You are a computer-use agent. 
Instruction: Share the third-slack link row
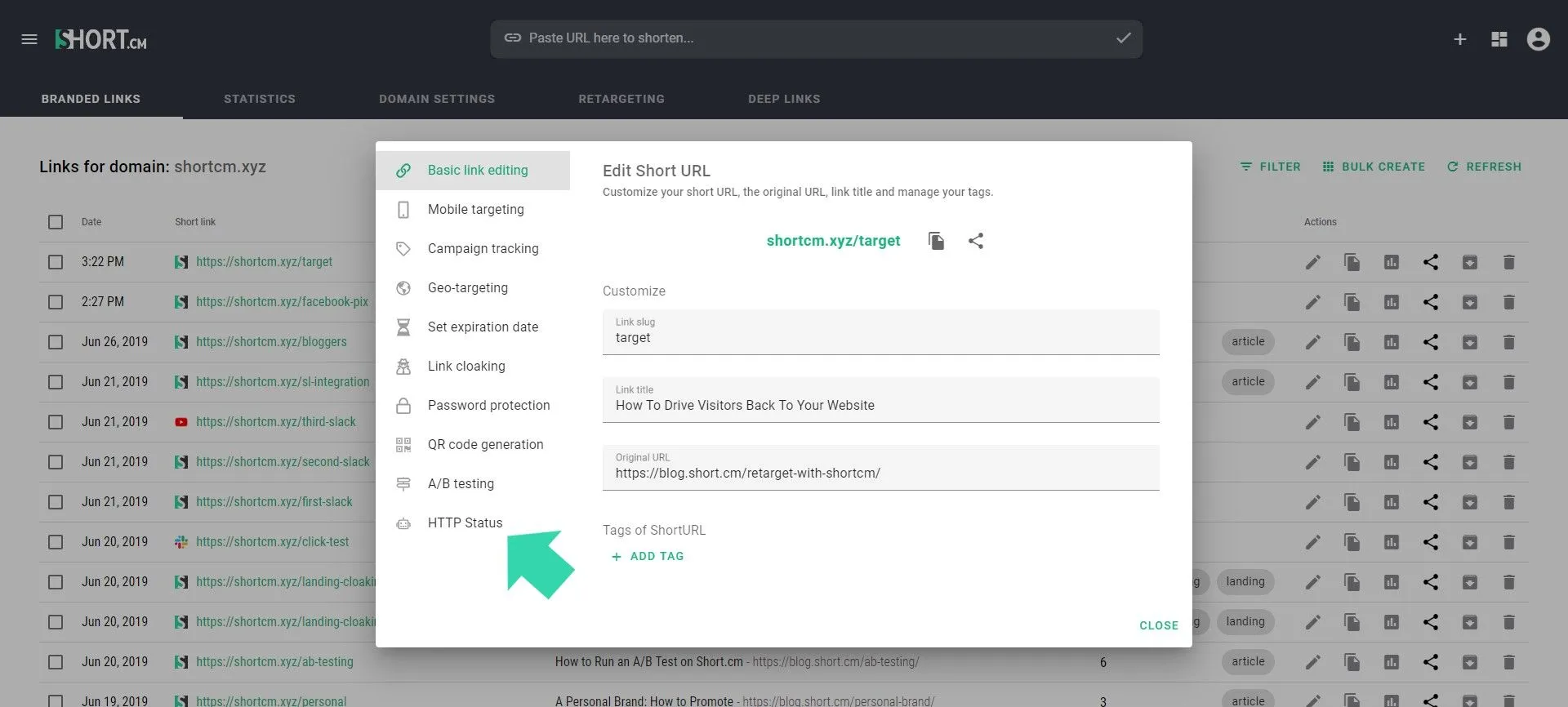[x=1431, y=422]
